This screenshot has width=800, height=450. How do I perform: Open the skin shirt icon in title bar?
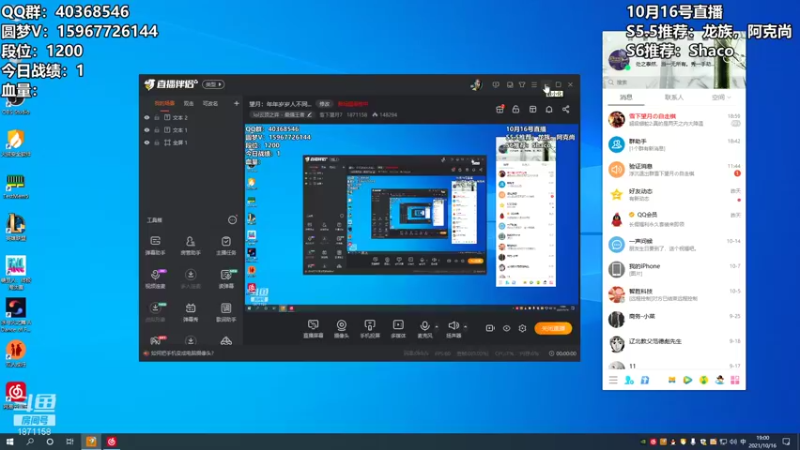522,85
